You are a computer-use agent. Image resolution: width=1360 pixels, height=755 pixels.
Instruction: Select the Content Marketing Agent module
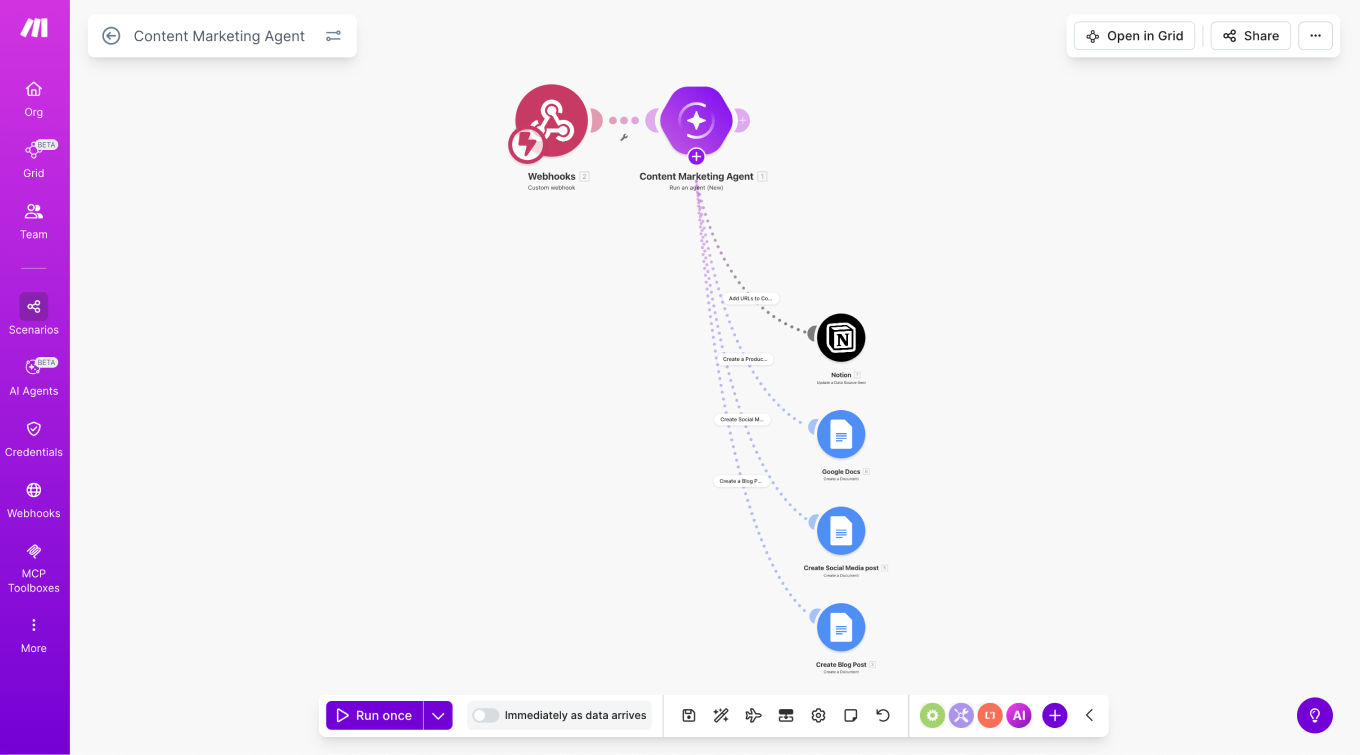click(x=697, y=121)
